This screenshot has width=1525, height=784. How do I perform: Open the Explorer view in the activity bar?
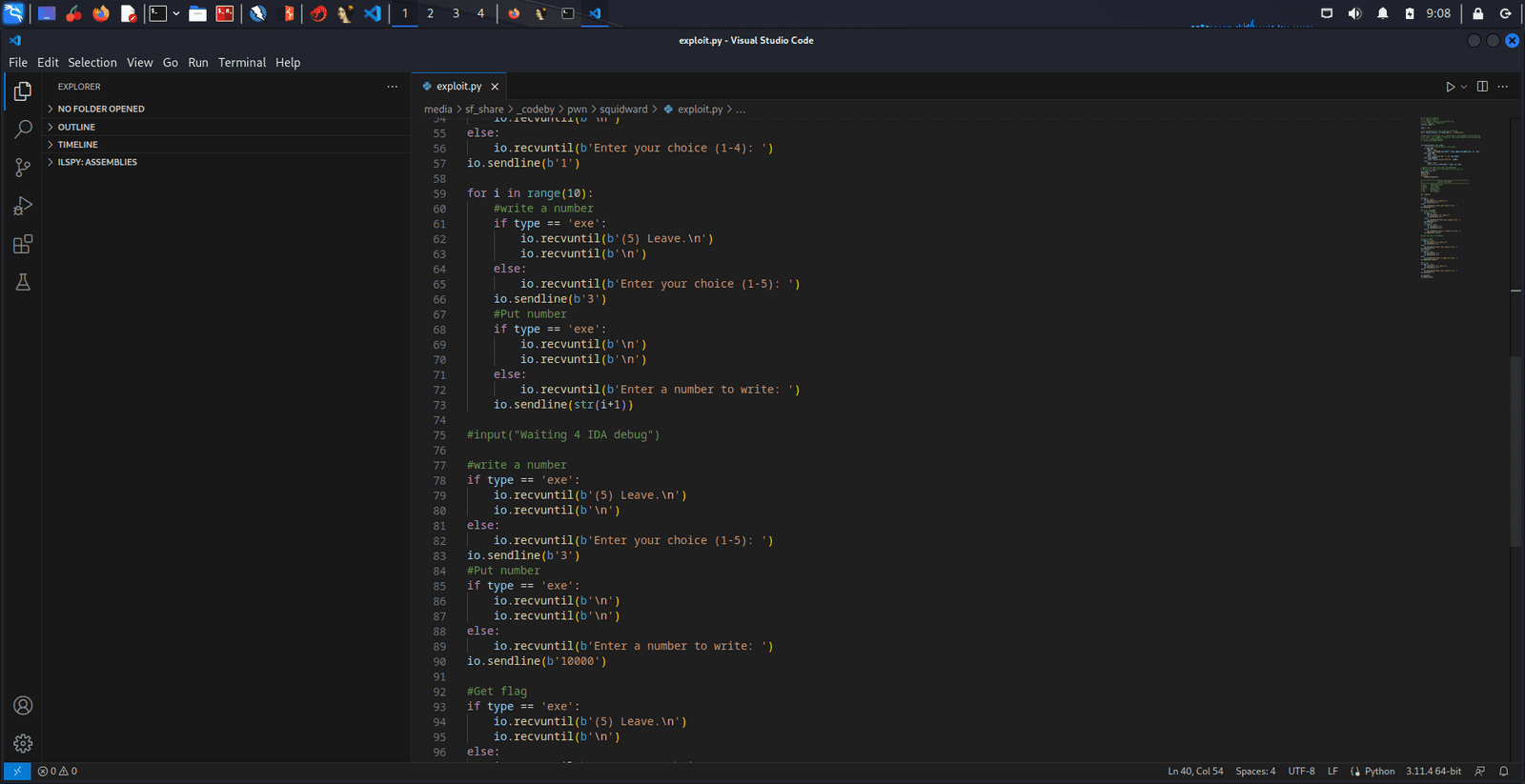click(x=23, y=90)
